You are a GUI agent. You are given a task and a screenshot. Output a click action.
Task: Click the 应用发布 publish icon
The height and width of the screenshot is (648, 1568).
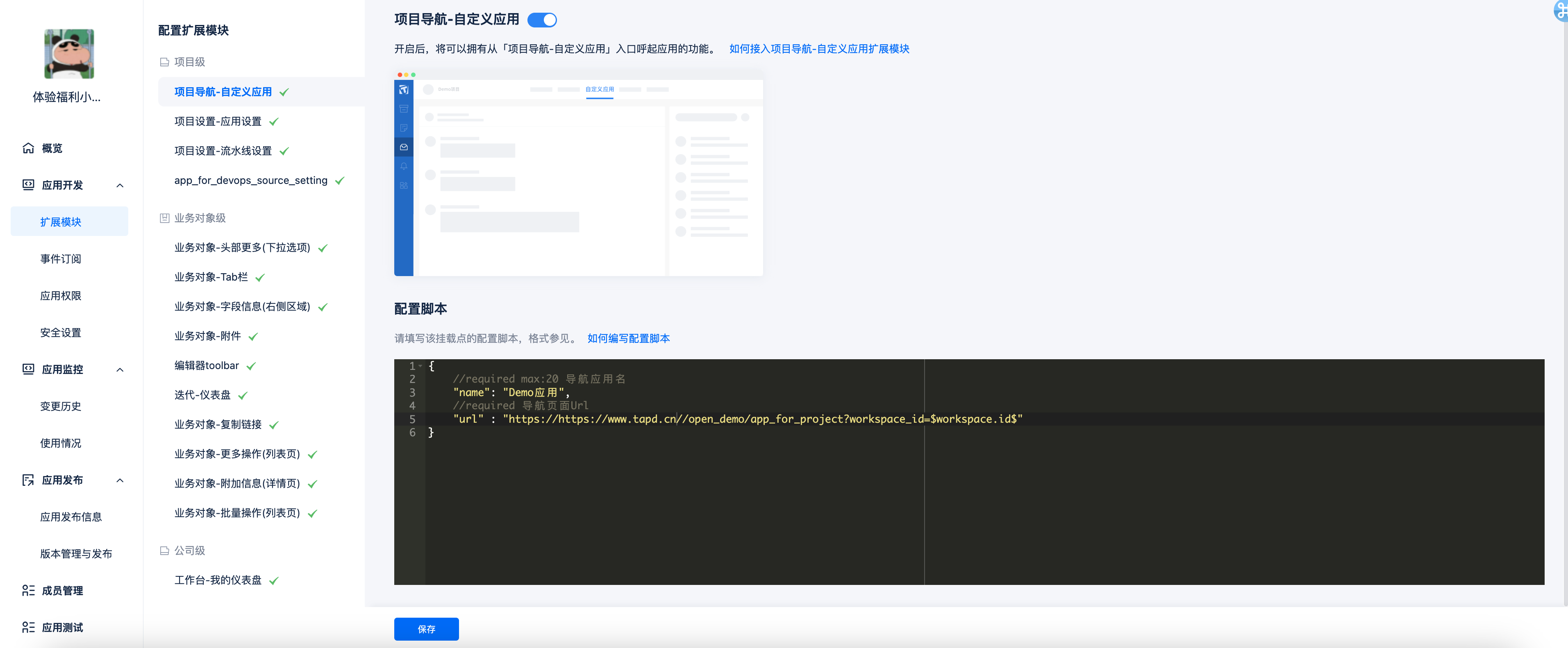28,480
